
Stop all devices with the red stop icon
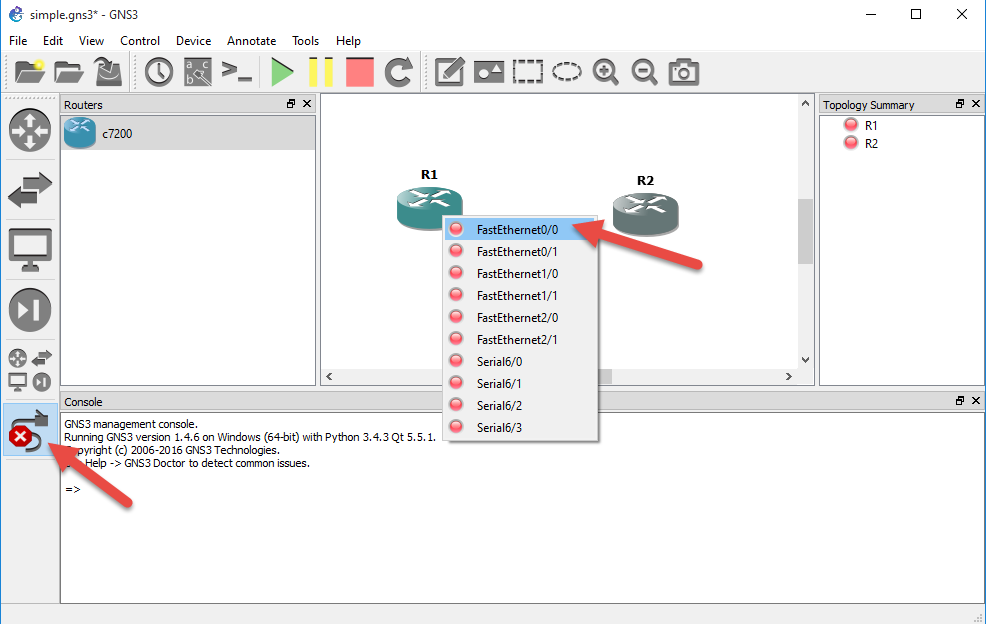pyautogui.click(x=359, y=71)
